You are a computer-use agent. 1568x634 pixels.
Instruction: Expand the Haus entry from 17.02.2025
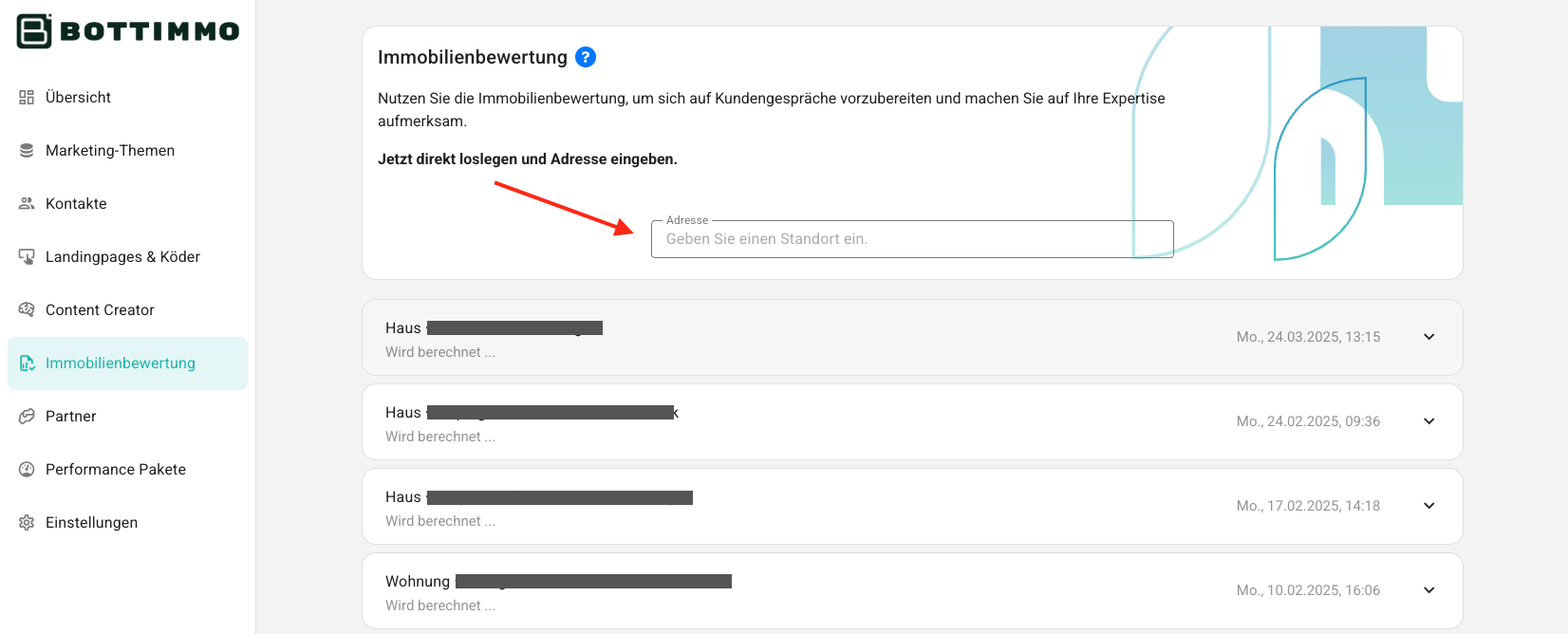tap(1428, 506)
